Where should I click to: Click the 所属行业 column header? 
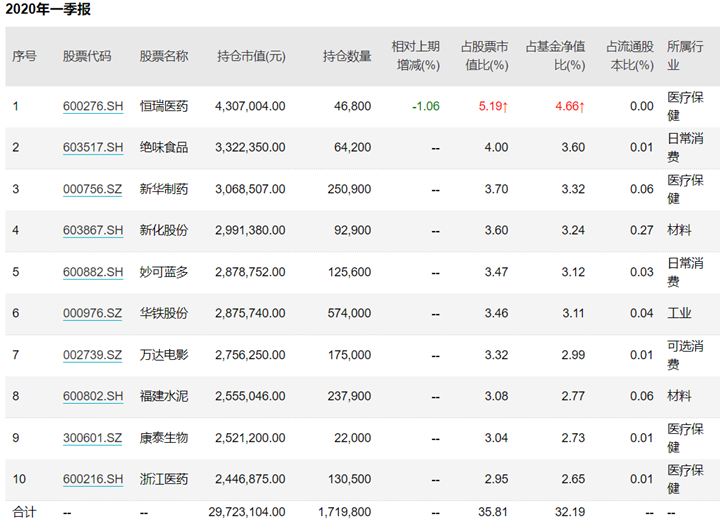tap(685, 56)
